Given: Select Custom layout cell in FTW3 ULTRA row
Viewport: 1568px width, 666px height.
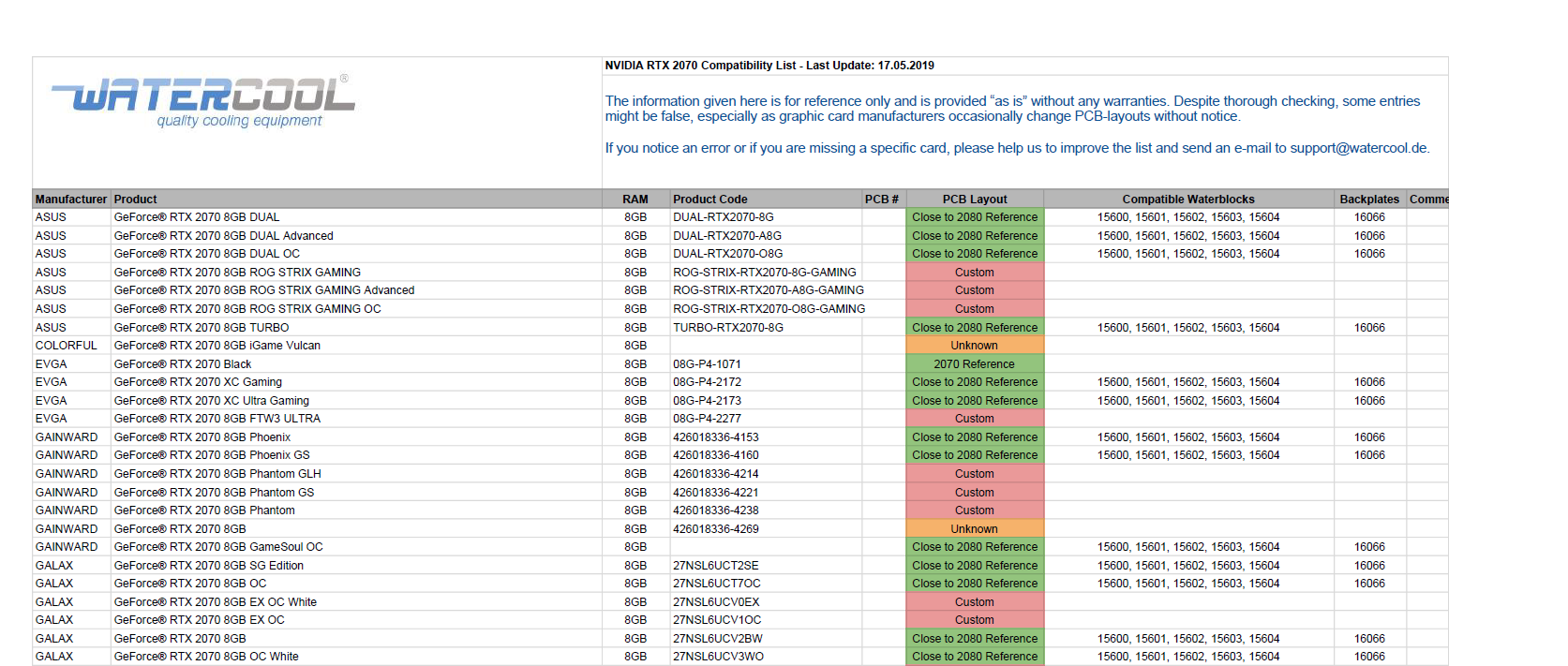Looking at the screenshot, I should (975, 419).
